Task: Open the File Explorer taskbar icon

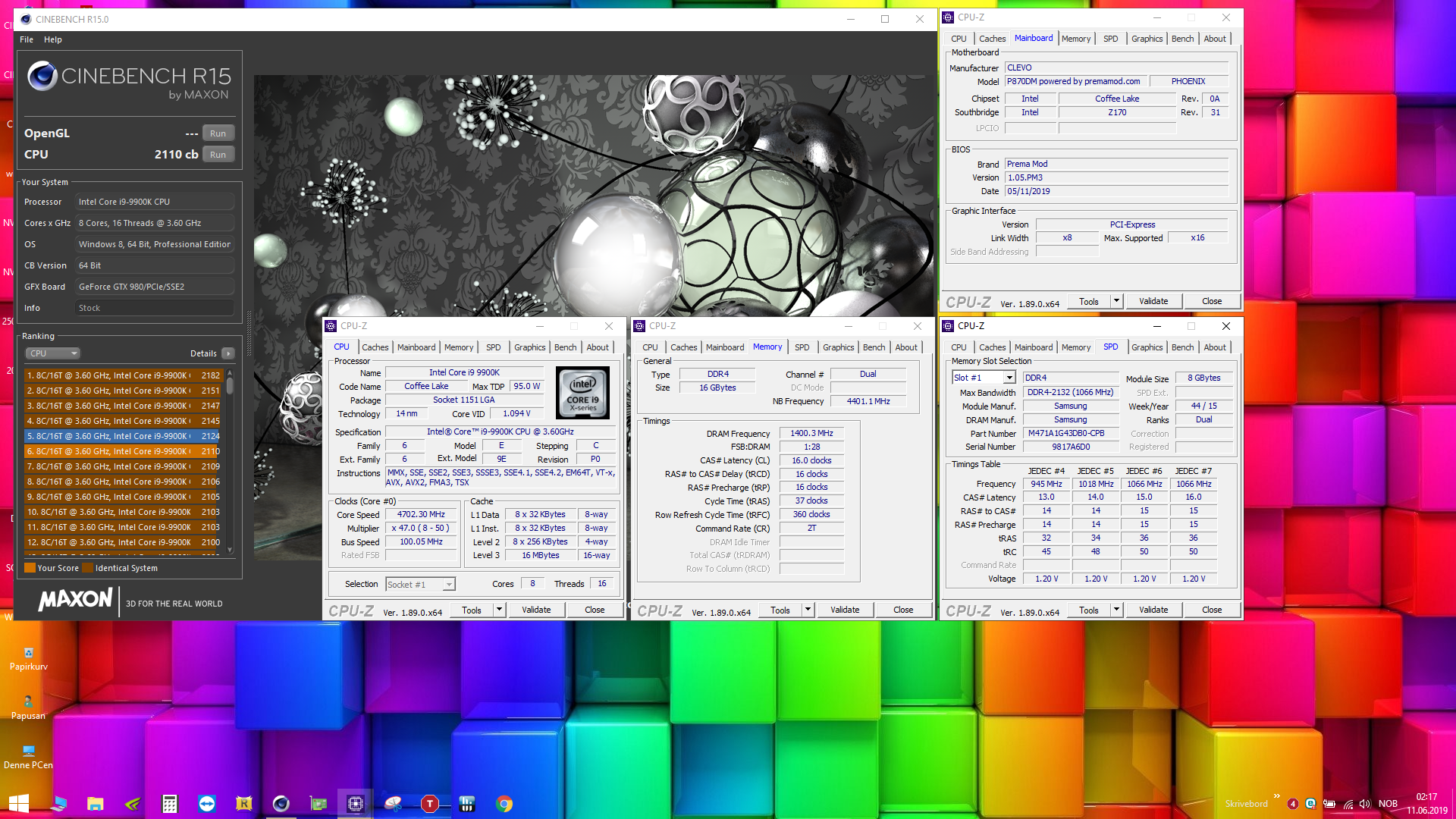Action: tap(96, 804)
